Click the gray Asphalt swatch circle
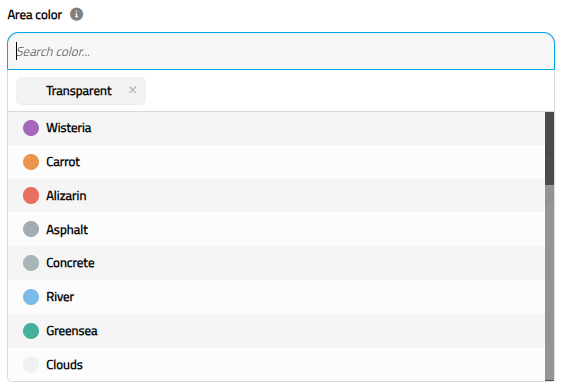This screenshot has width=561, height=390. (x=31, y=229)
